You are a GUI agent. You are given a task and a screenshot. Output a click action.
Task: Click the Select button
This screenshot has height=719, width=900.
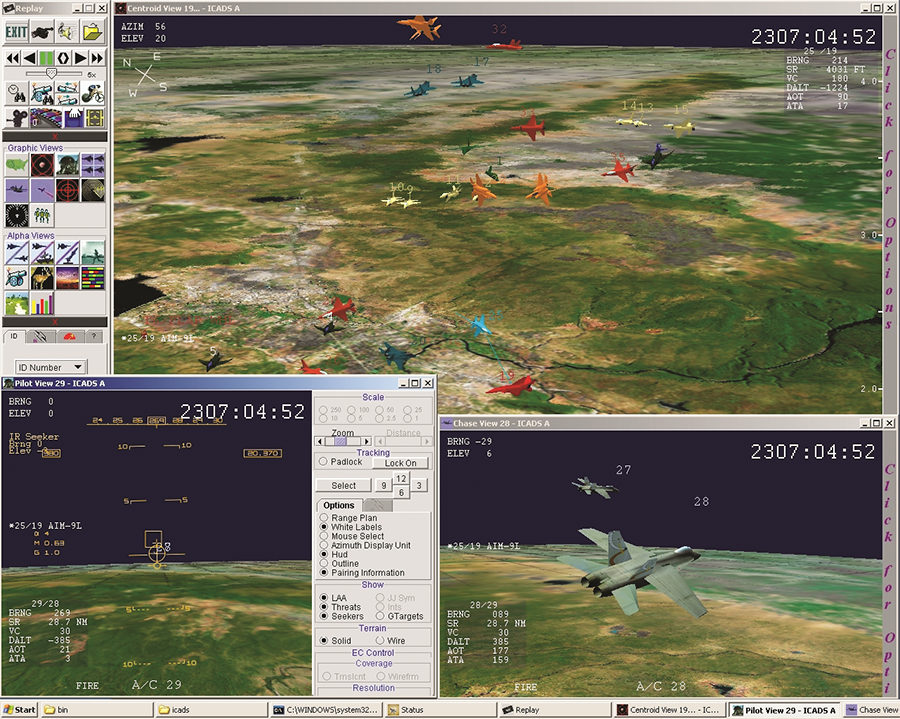[343, 486]
